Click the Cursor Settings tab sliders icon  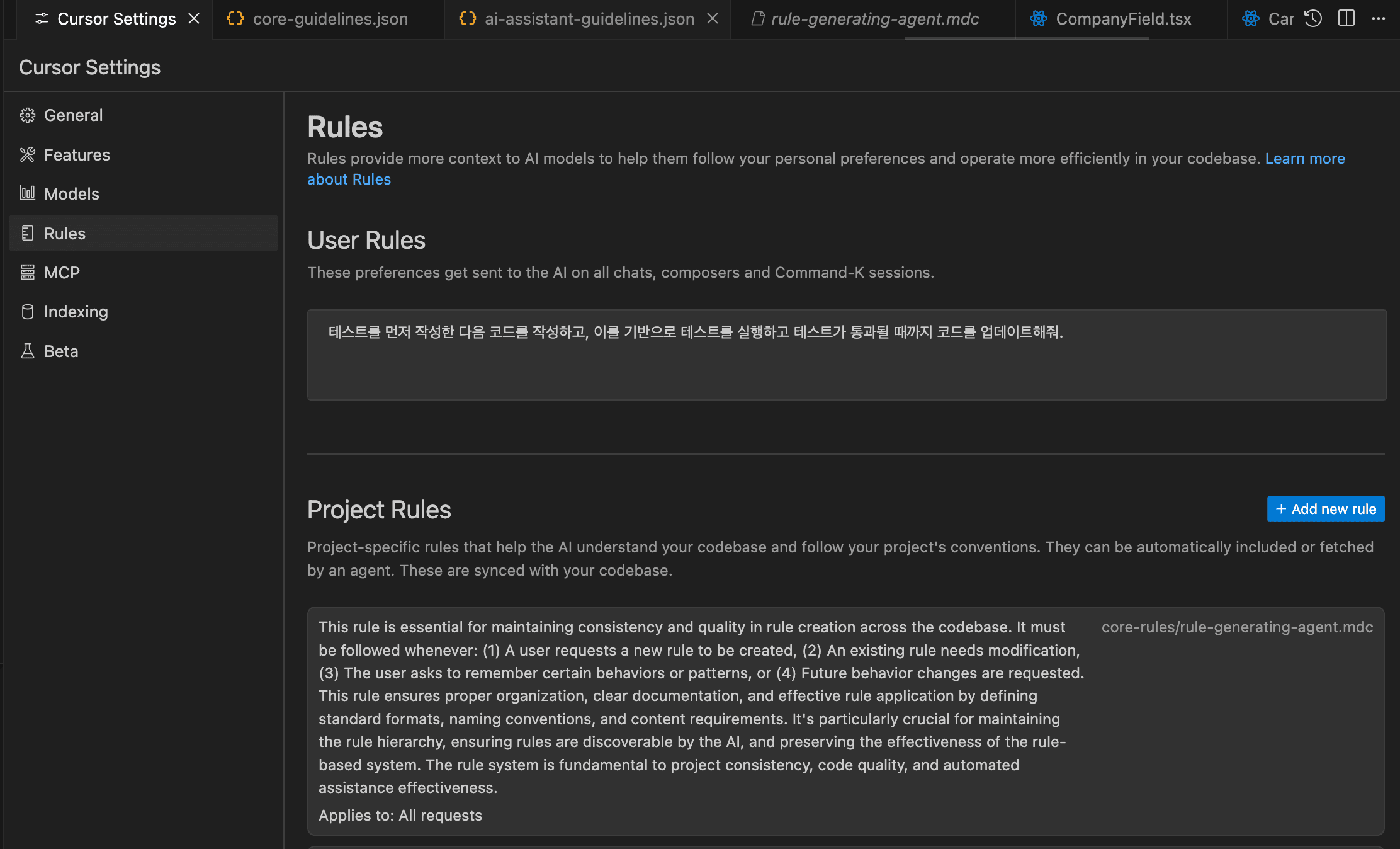coord(42,19)
